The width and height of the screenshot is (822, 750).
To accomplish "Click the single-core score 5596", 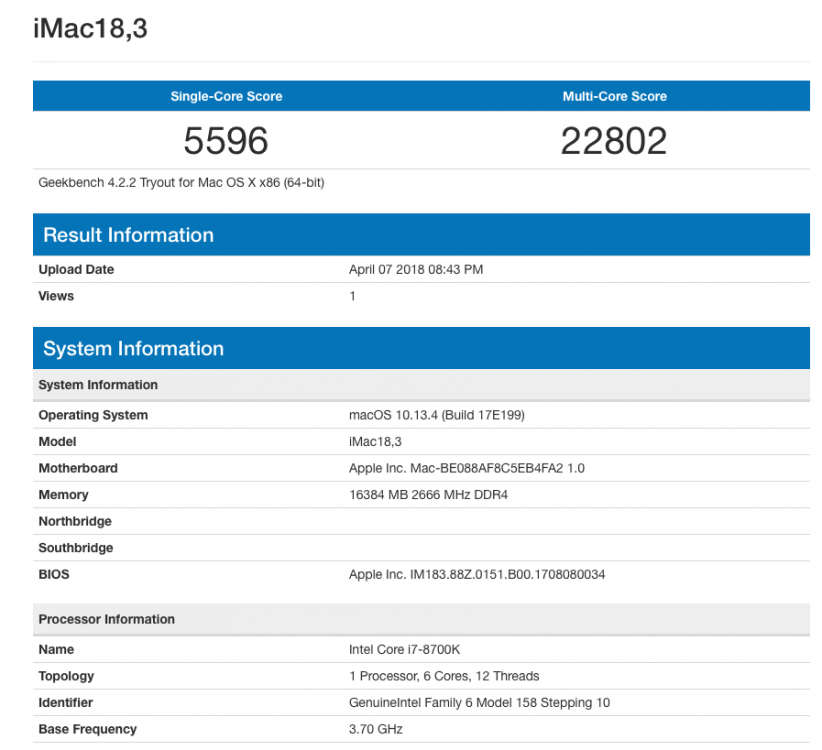I will pyautogui.click(x=226, y=140).
